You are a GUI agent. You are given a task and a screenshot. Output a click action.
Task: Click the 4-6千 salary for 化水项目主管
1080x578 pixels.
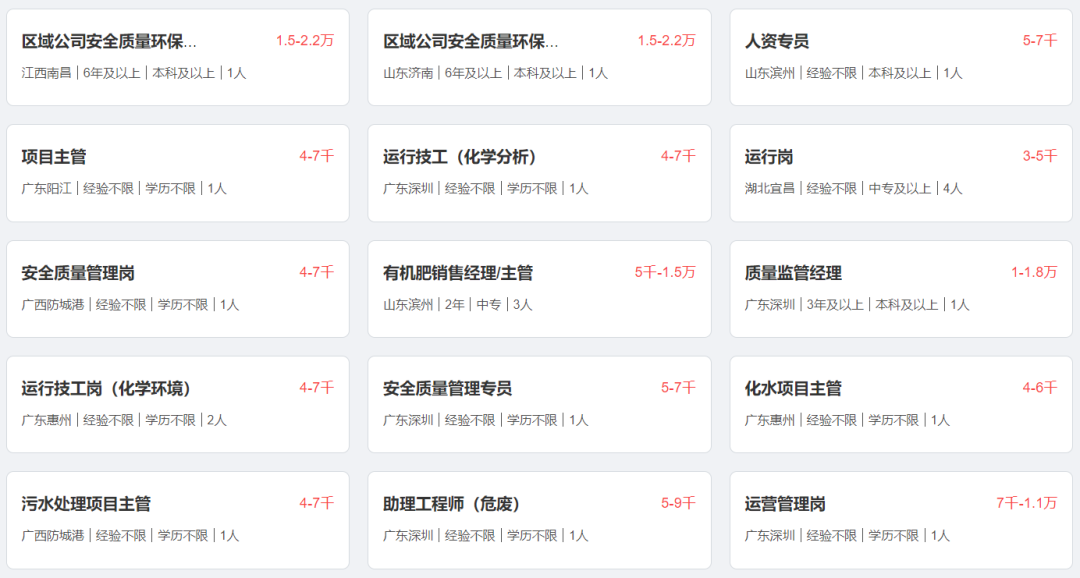click(x=1040, y=388)
